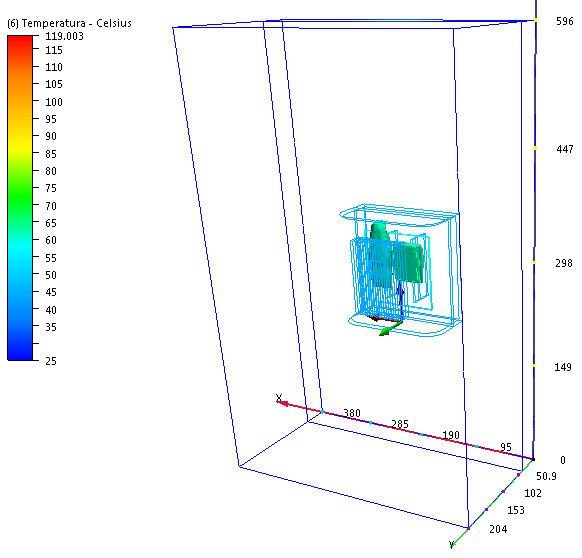Click the 190 label on X axis

coord(451,435)
